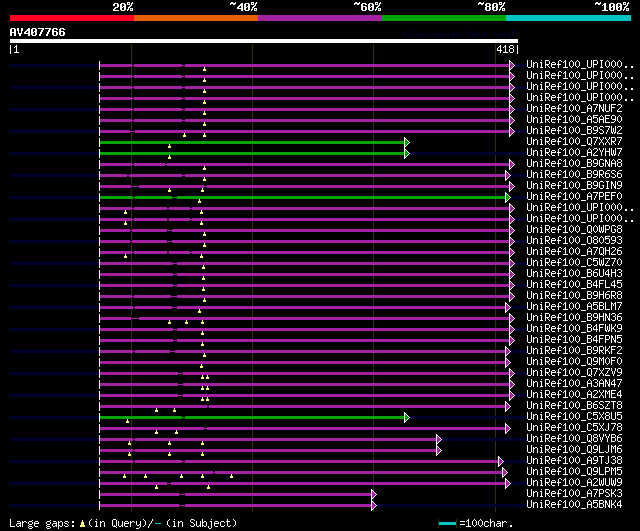
Task: Go to the UniRef100_A5BNK4 label
Action: [x=574, y=505]
